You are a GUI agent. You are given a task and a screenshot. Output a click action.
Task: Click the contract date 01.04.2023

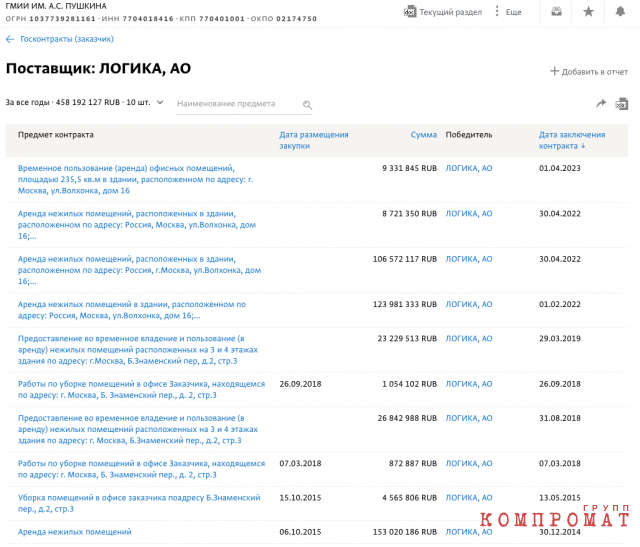point(560,168)
